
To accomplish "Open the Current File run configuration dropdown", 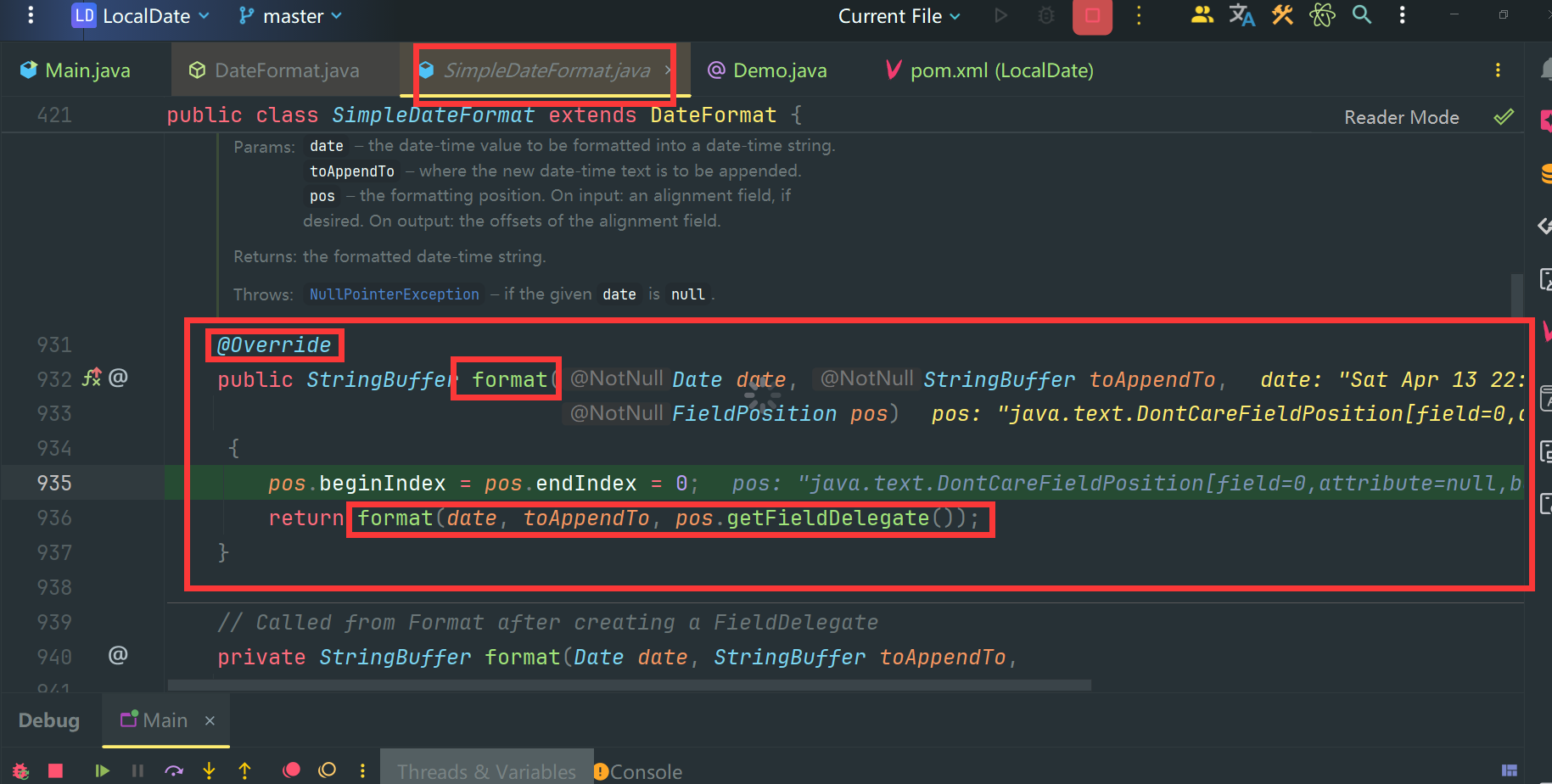I will (899, 16).
